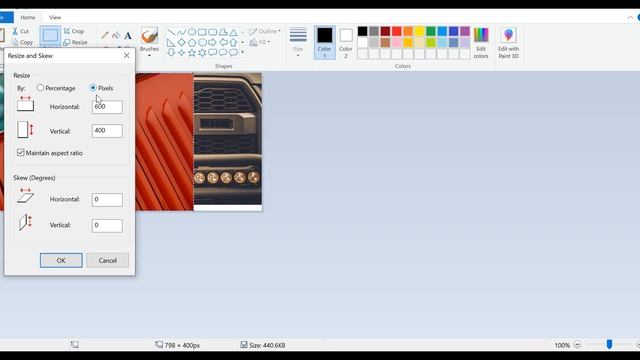Close the Resize and Skew dialog
Screen dimensions: 640x360
(x=127, y=56)
